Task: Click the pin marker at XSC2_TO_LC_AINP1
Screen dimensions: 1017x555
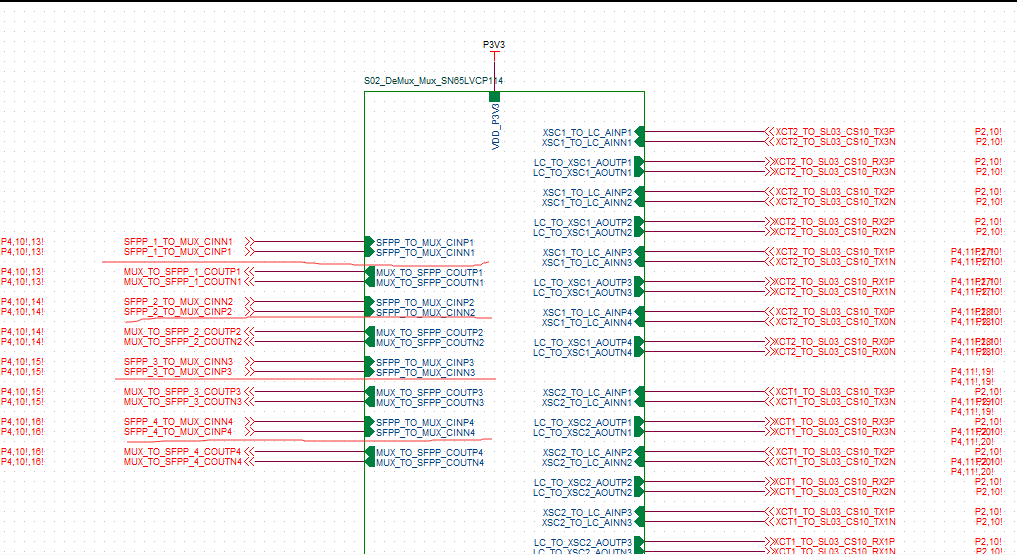Action: 640,392
